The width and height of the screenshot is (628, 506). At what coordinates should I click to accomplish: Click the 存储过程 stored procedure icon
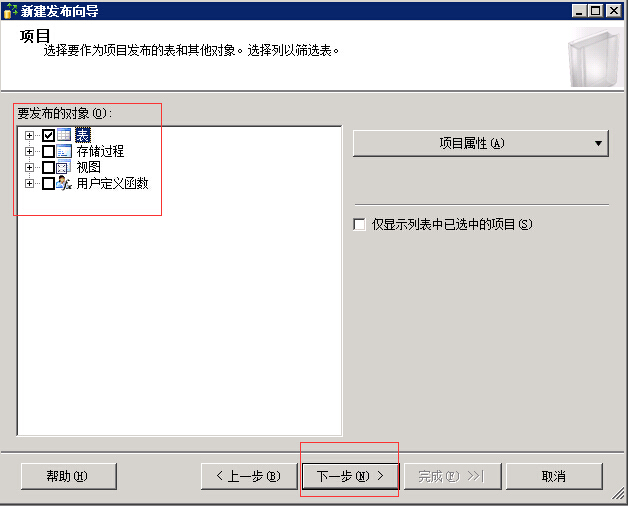coord(64,151)
